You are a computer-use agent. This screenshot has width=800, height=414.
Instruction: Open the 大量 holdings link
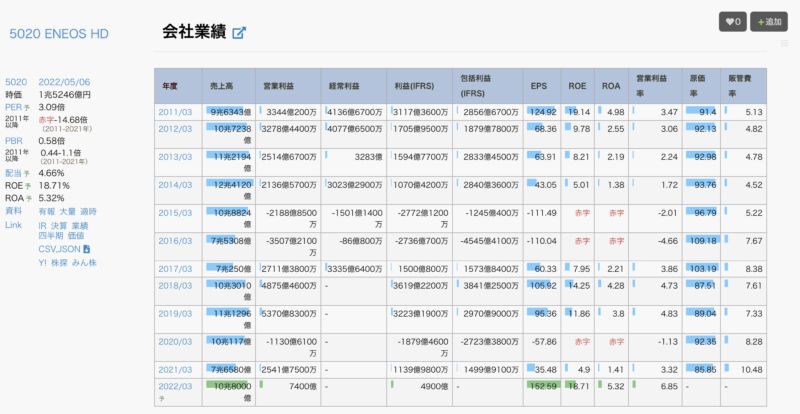[67, 211]
